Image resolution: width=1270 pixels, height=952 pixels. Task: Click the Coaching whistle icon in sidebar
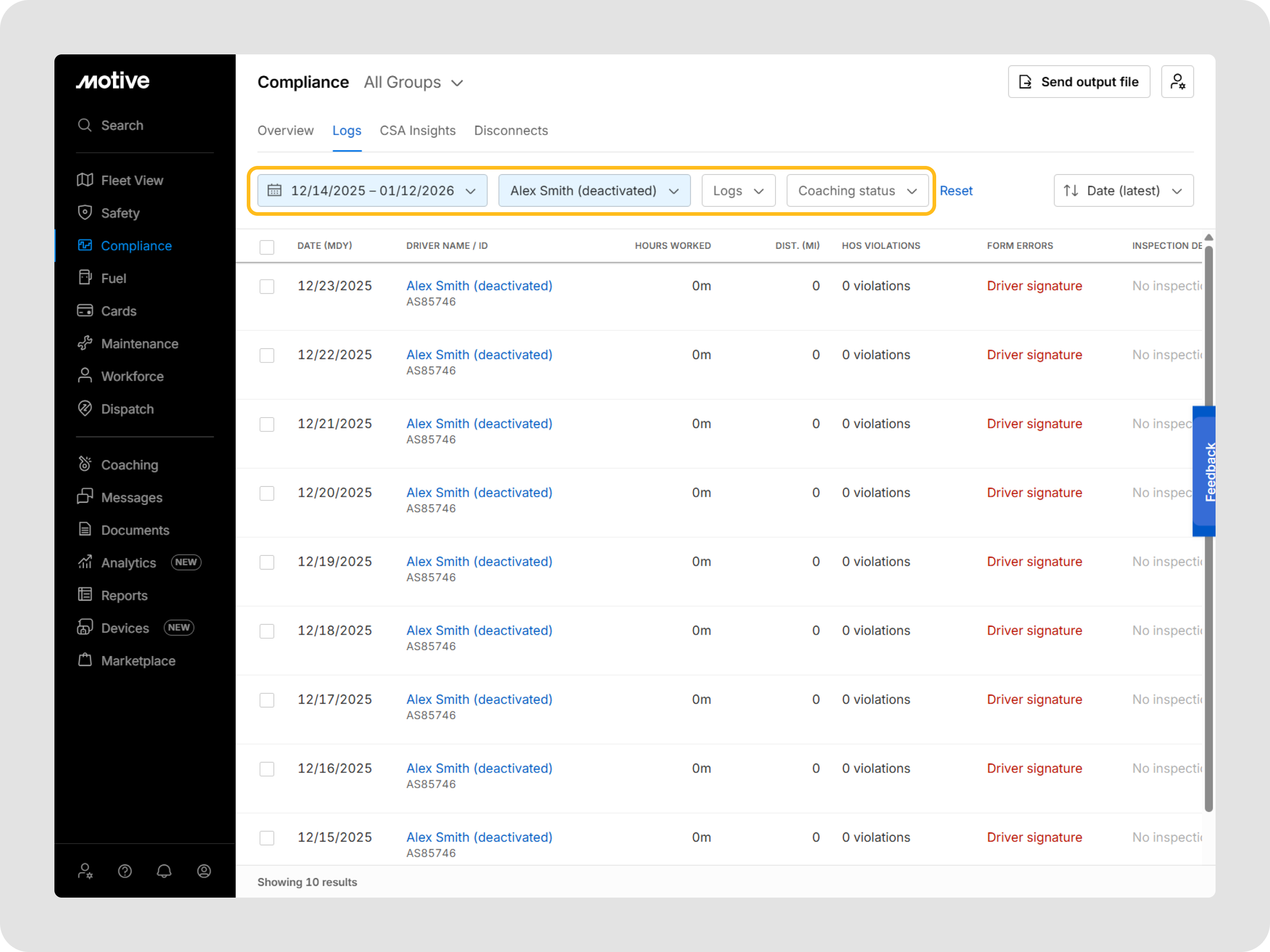pyautogui.click(x=85, y=464)
